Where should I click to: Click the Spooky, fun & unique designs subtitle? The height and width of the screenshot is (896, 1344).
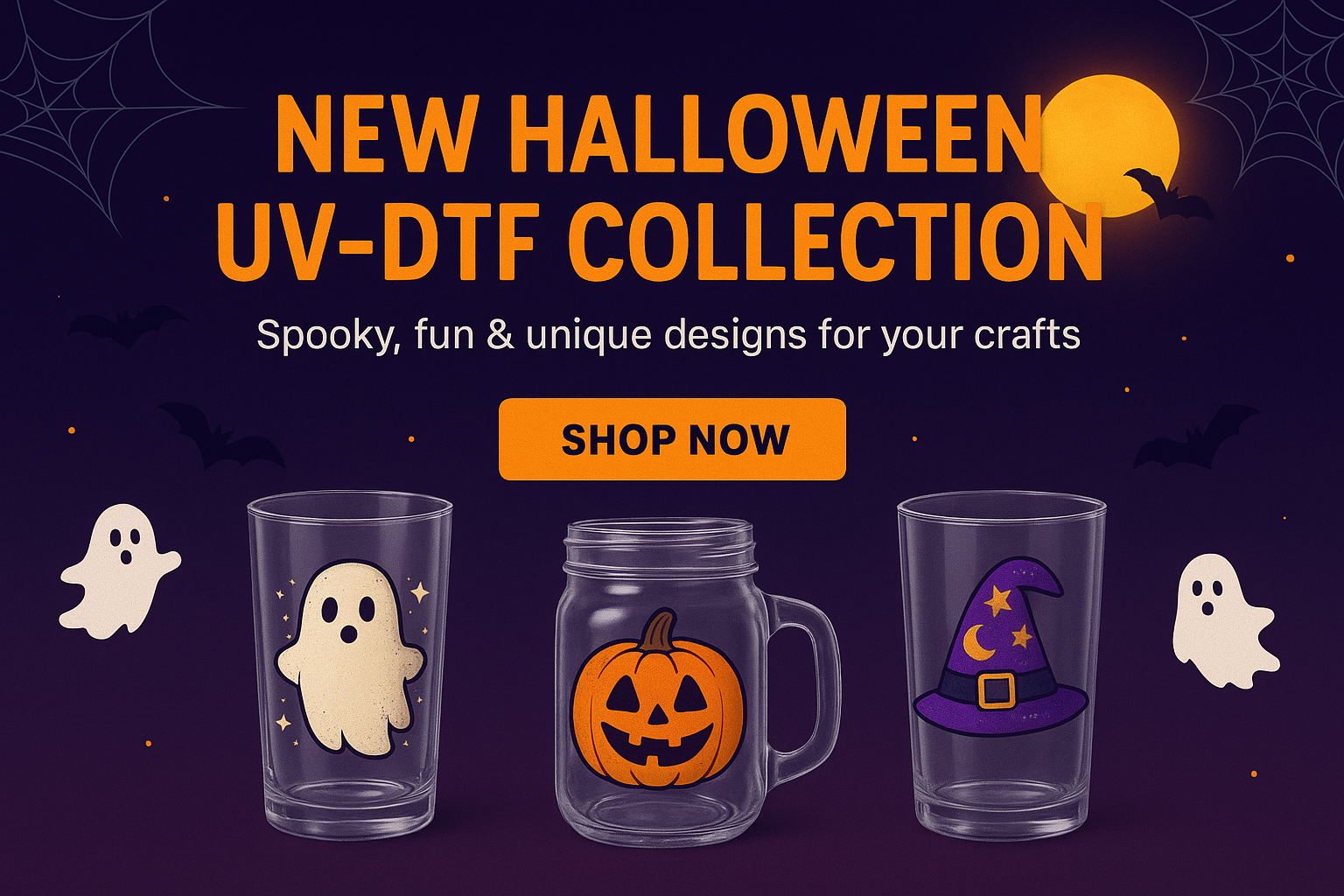[x=668, y=335]
